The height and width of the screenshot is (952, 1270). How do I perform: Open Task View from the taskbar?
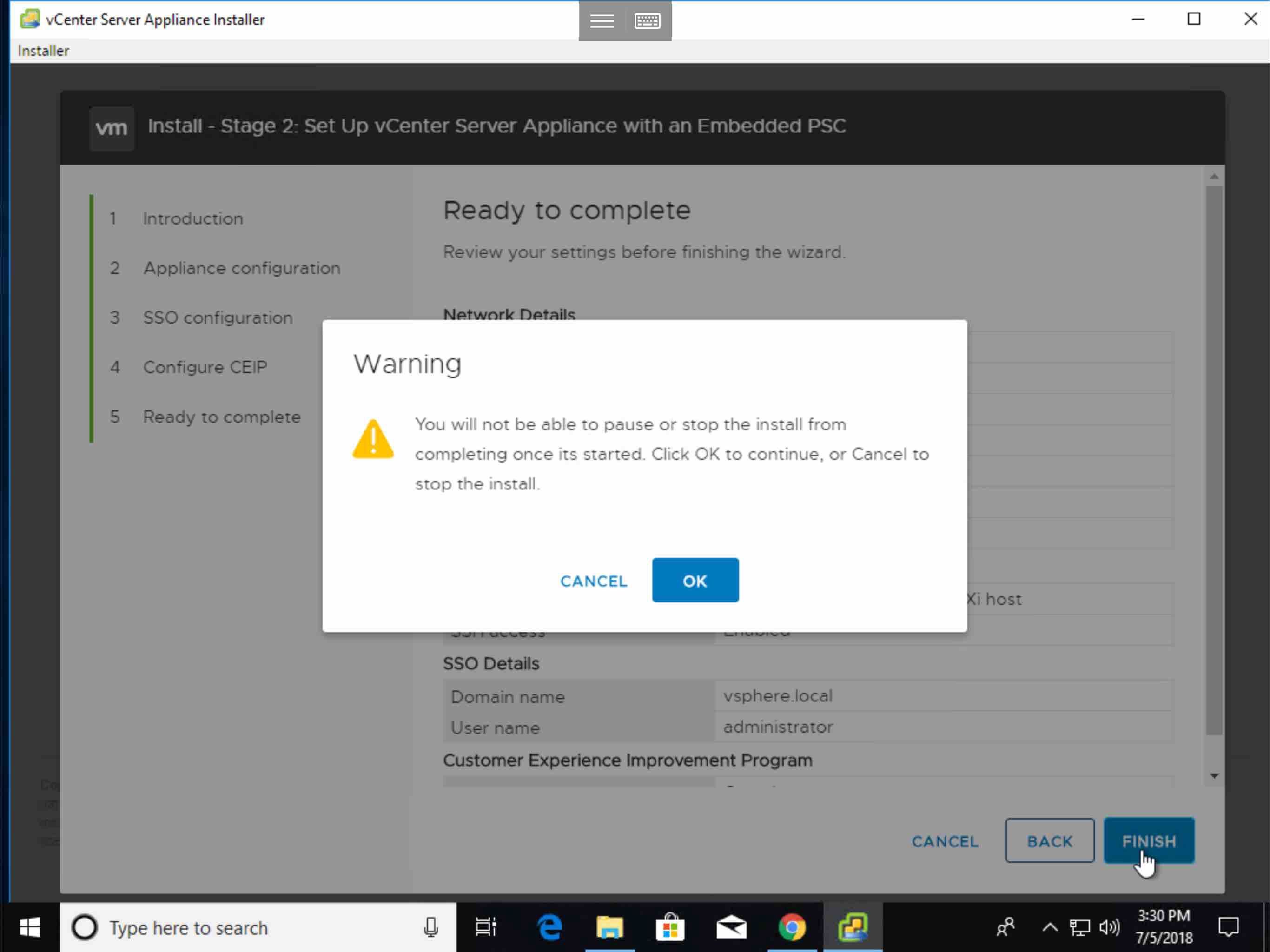486,927
